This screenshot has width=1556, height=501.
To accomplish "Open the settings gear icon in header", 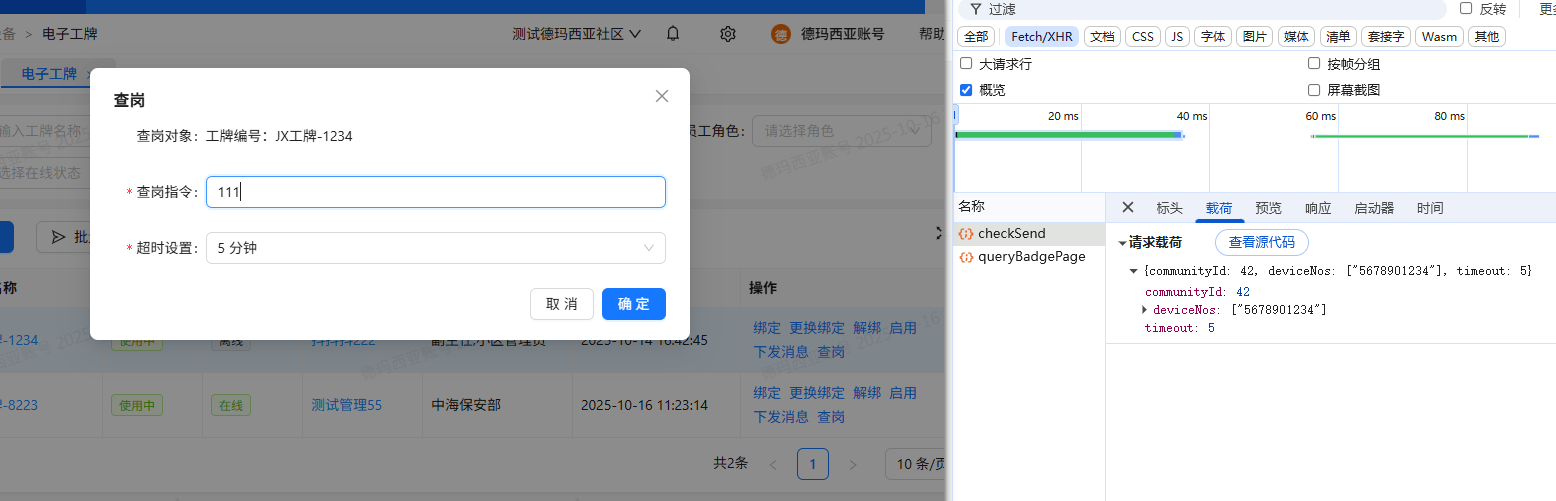I will click(x=728, y=34).
